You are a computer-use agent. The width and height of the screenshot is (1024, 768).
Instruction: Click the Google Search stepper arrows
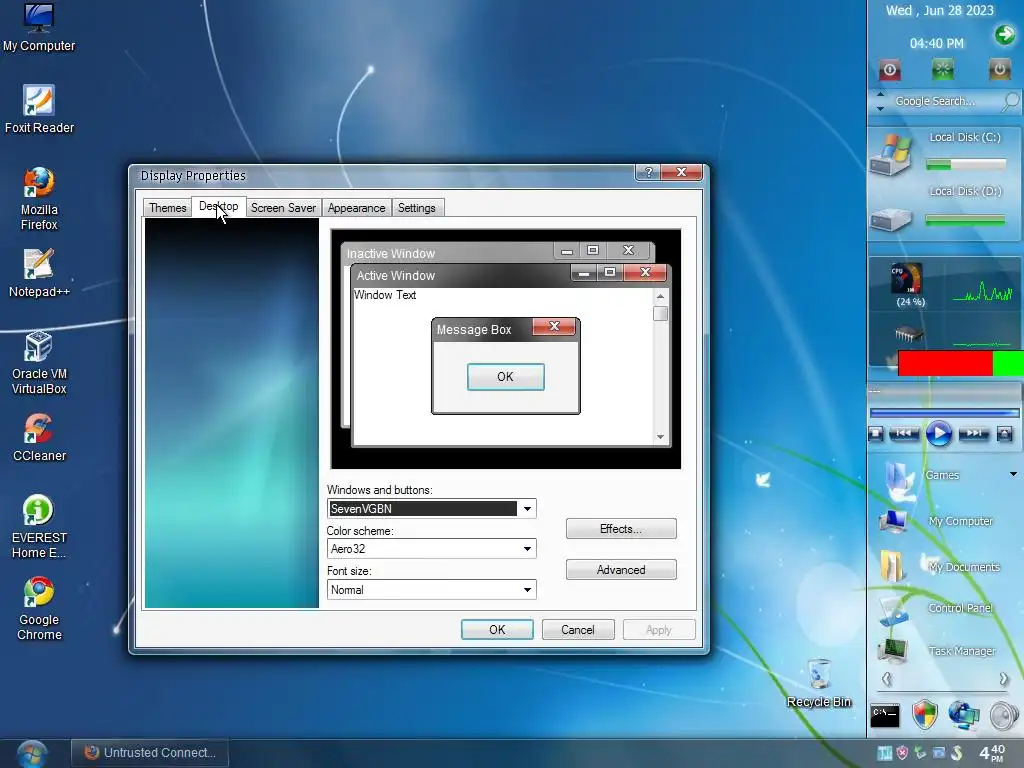coord(880,101)
